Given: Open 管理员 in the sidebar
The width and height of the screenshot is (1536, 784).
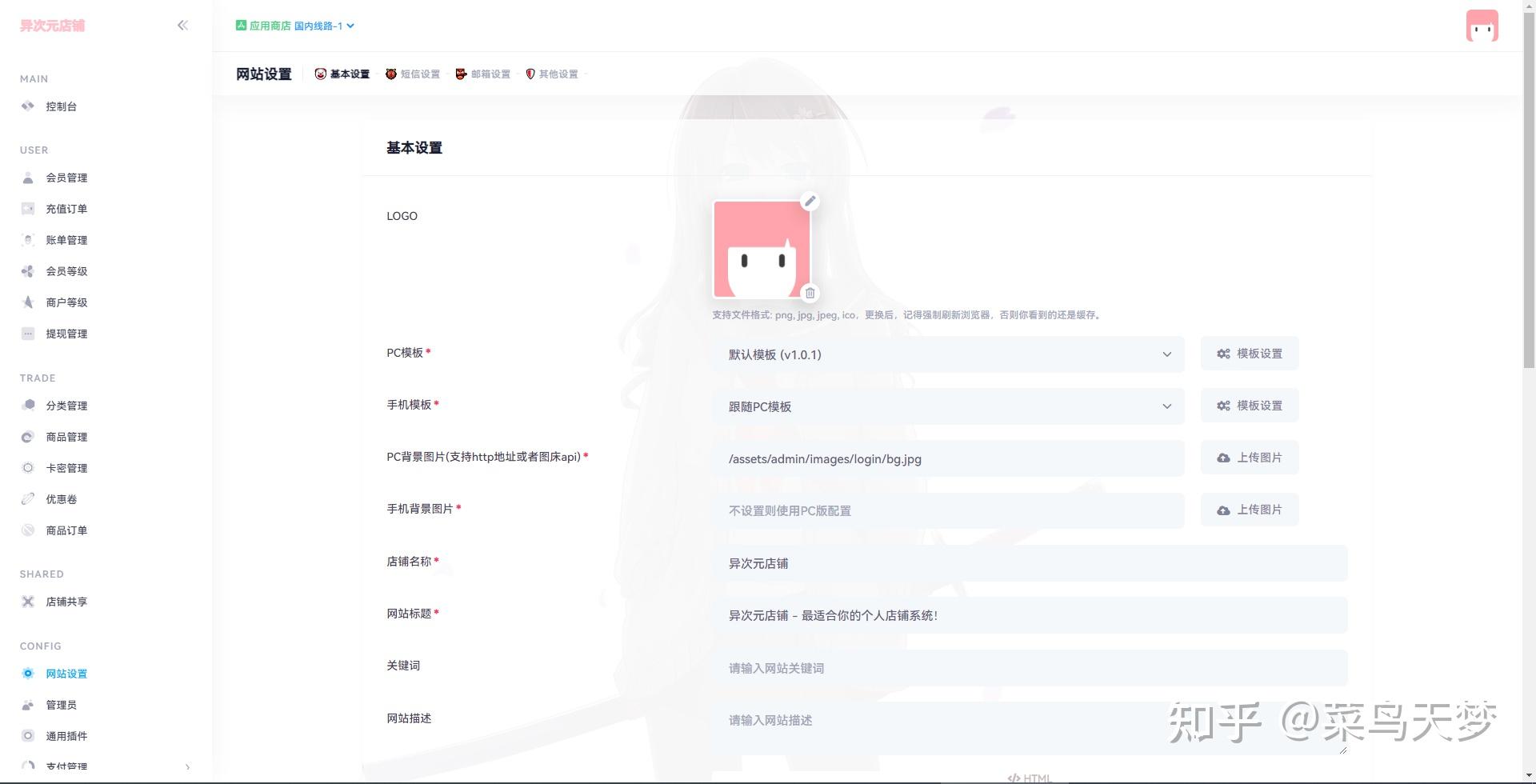Looking at the screenshot, I should click(x=61, y=705).
